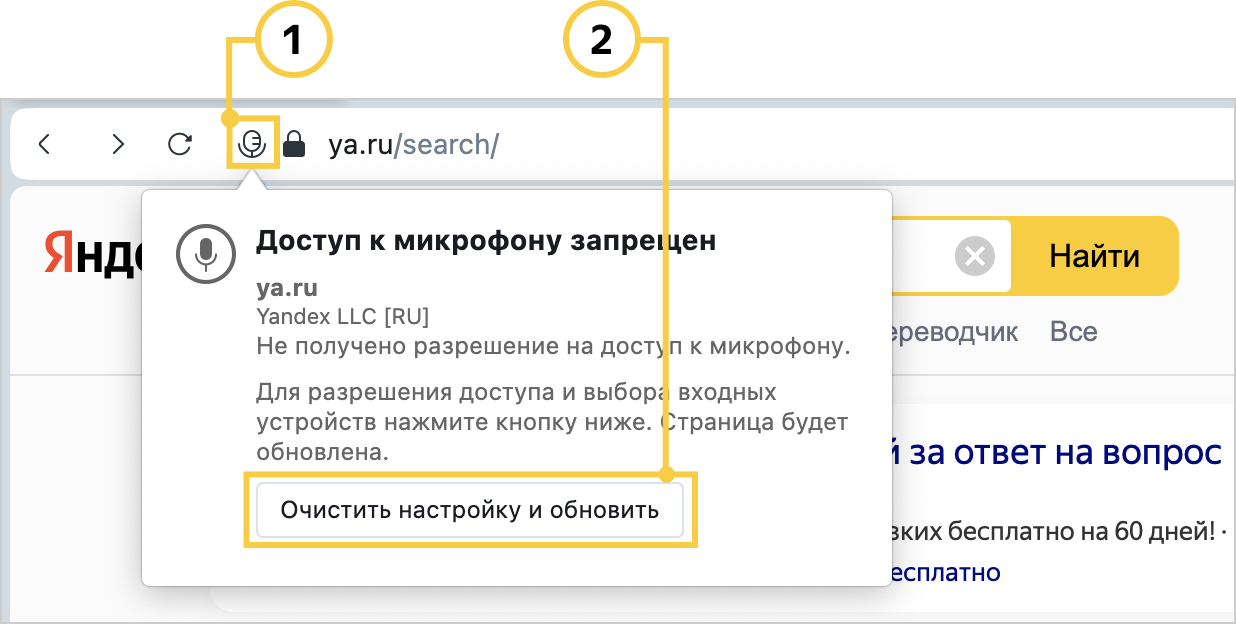Open the "Все" services tab
This screenshot has width=1236, height=624.
1073,332
